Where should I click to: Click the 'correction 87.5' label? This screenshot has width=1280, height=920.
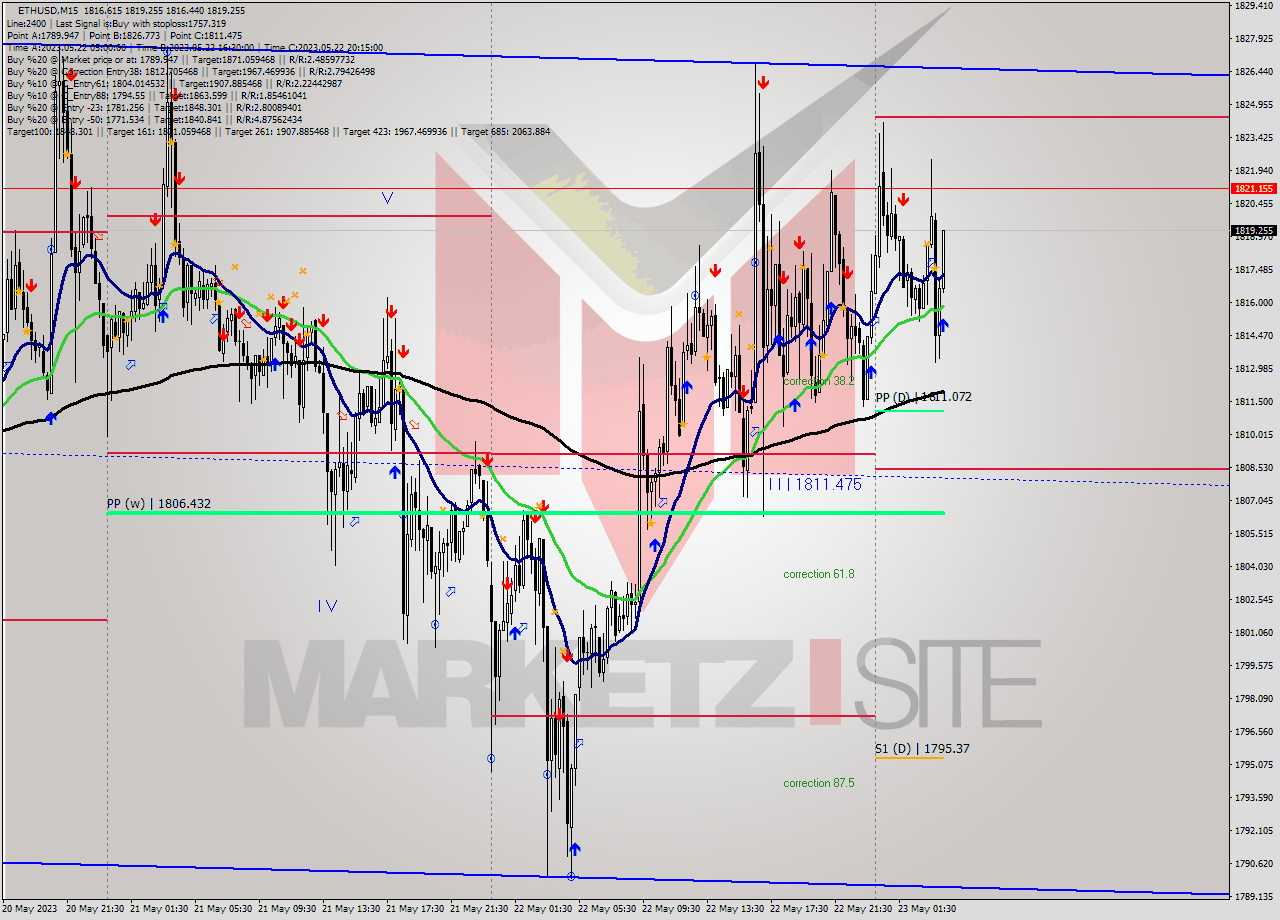[818, 783]
